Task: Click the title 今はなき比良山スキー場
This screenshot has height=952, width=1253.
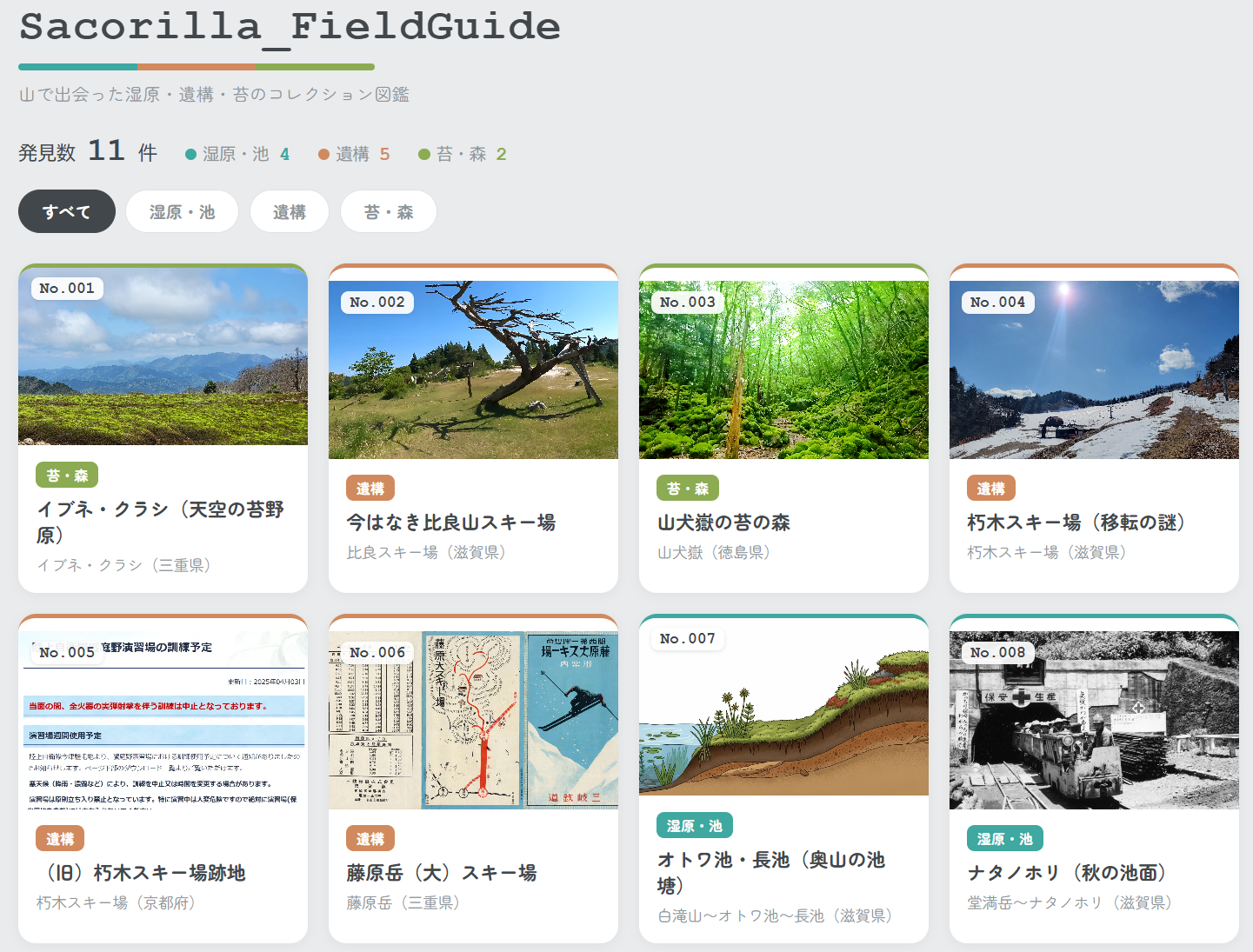Action: (x=451, y=523)
